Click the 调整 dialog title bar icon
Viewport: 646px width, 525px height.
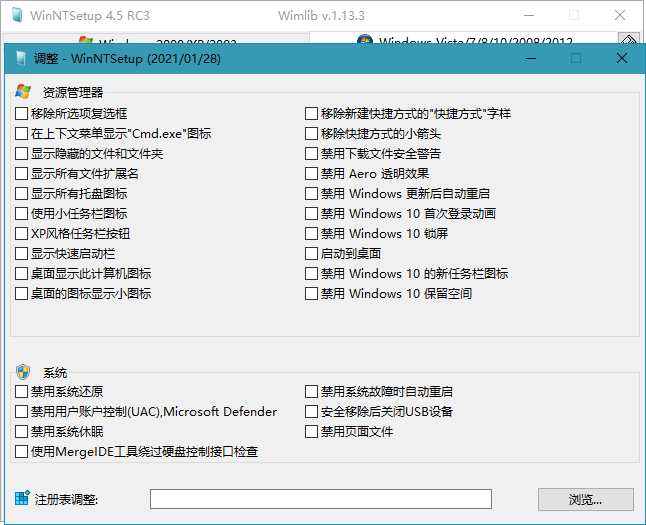21,59
